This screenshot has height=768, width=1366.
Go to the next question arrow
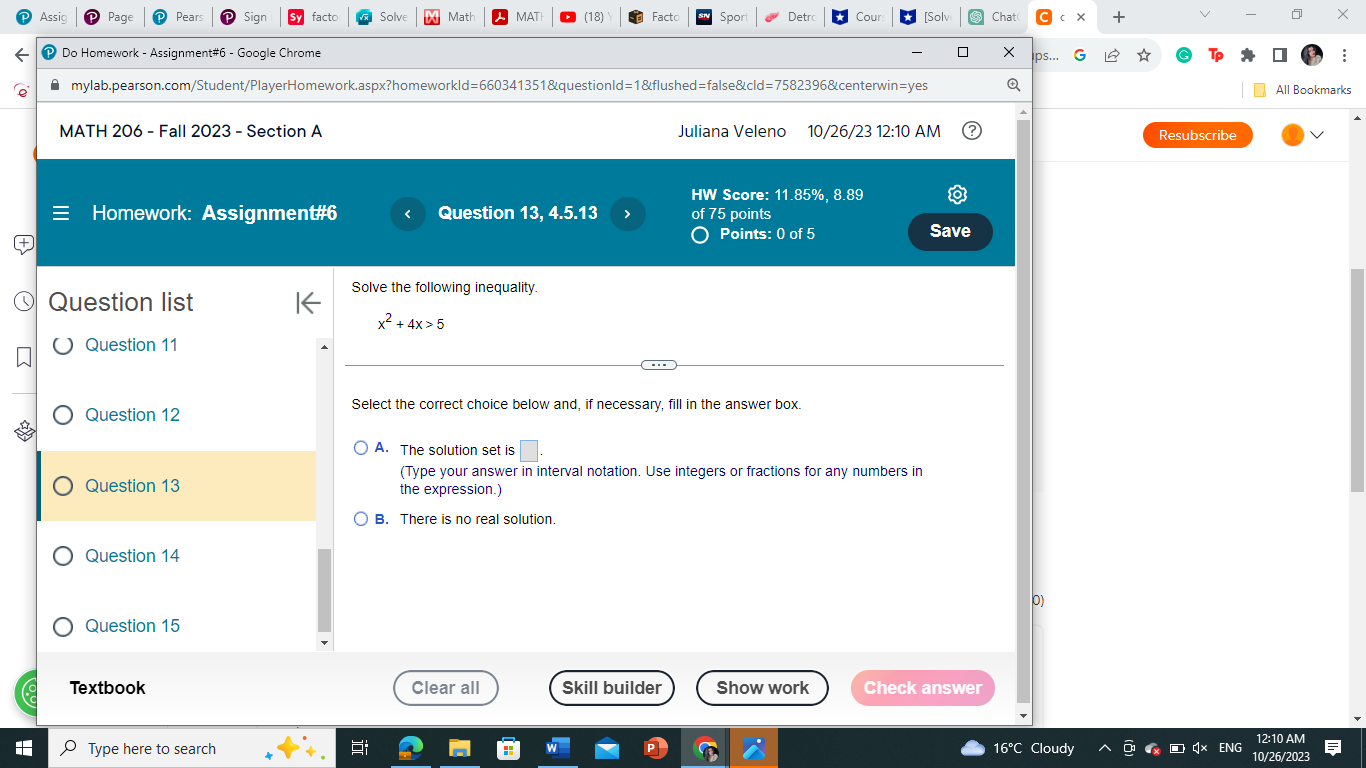627,213
